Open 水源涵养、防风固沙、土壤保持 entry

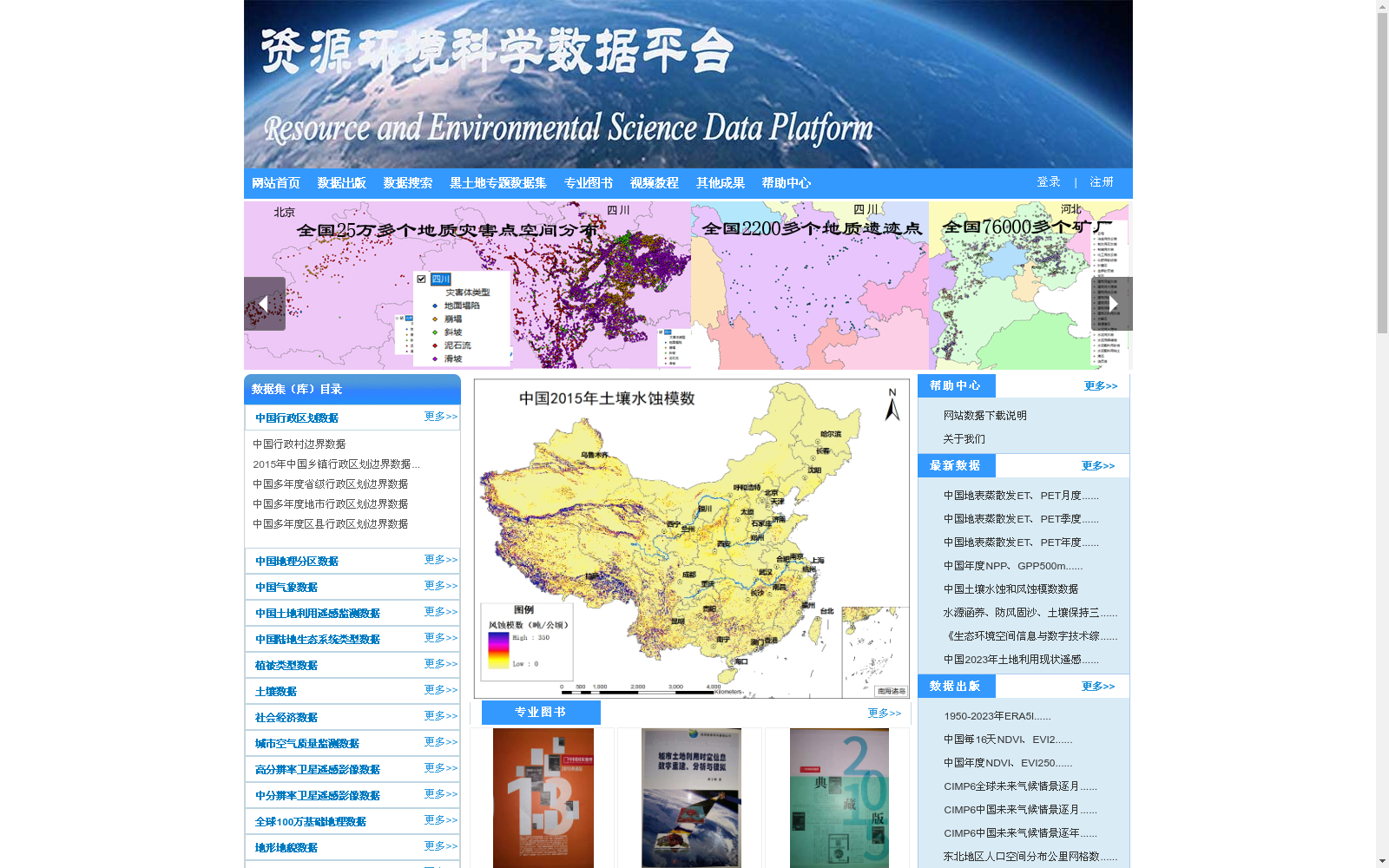pyautogui.click(x=1030, y=613)
